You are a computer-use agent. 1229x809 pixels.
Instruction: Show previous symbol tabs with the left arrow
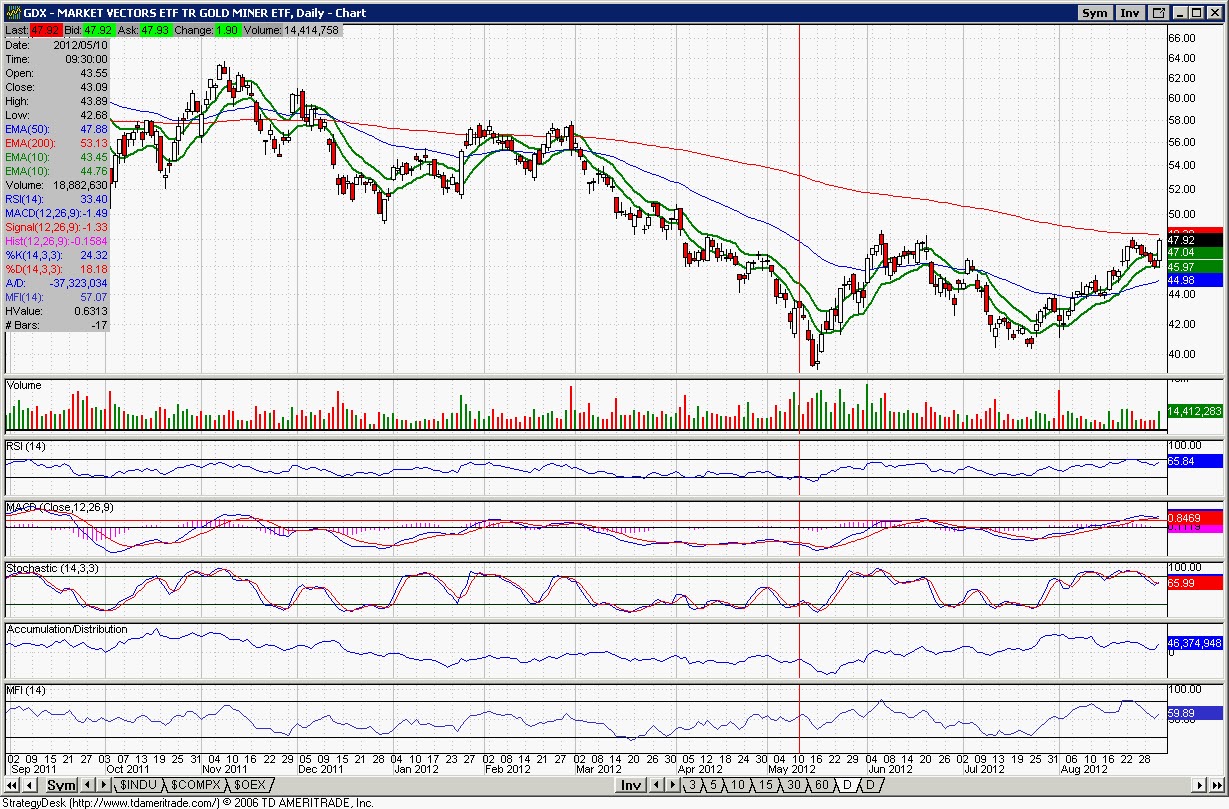tap(87, 785)
